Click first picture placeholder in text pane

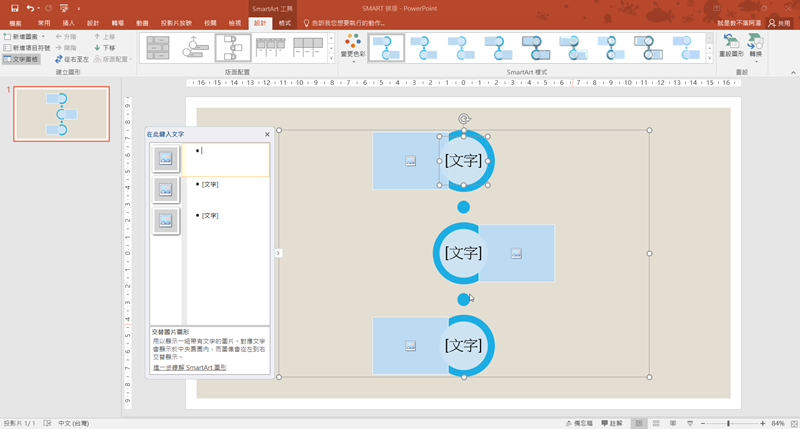[x=165, y=158]
